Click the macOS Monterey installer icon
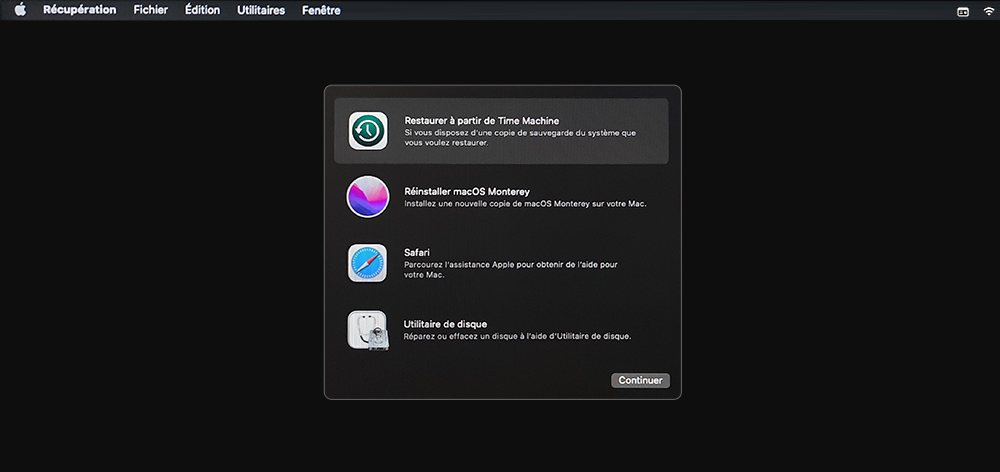This screenshot has width=1000, height=472. (368, 197)
